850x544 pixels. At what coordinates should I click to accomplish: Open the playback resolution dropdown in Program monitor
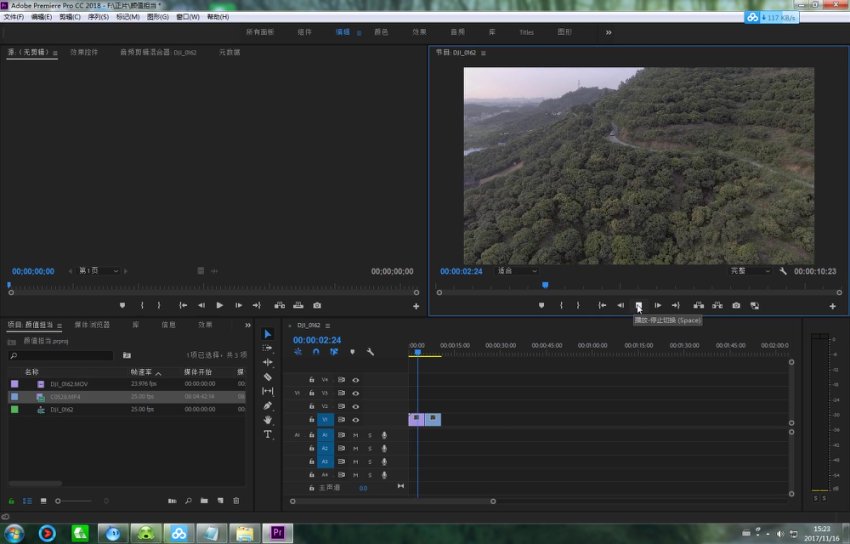[749, 271]
